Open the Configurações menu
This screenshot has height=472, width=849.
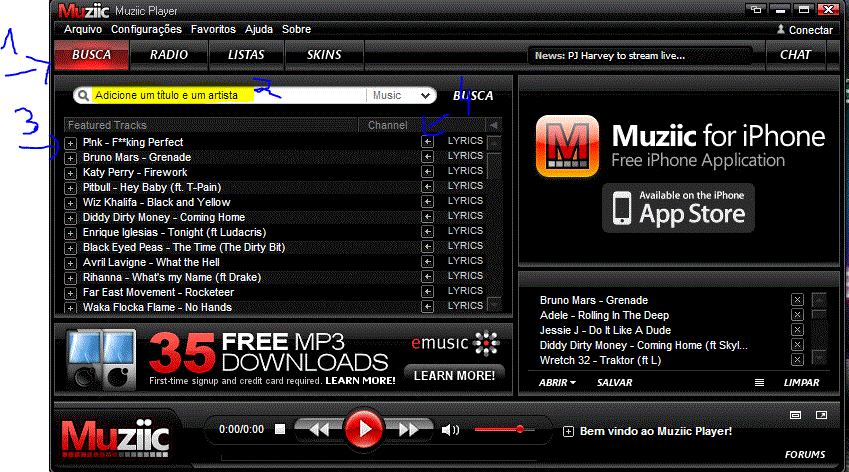coord(146,29)
